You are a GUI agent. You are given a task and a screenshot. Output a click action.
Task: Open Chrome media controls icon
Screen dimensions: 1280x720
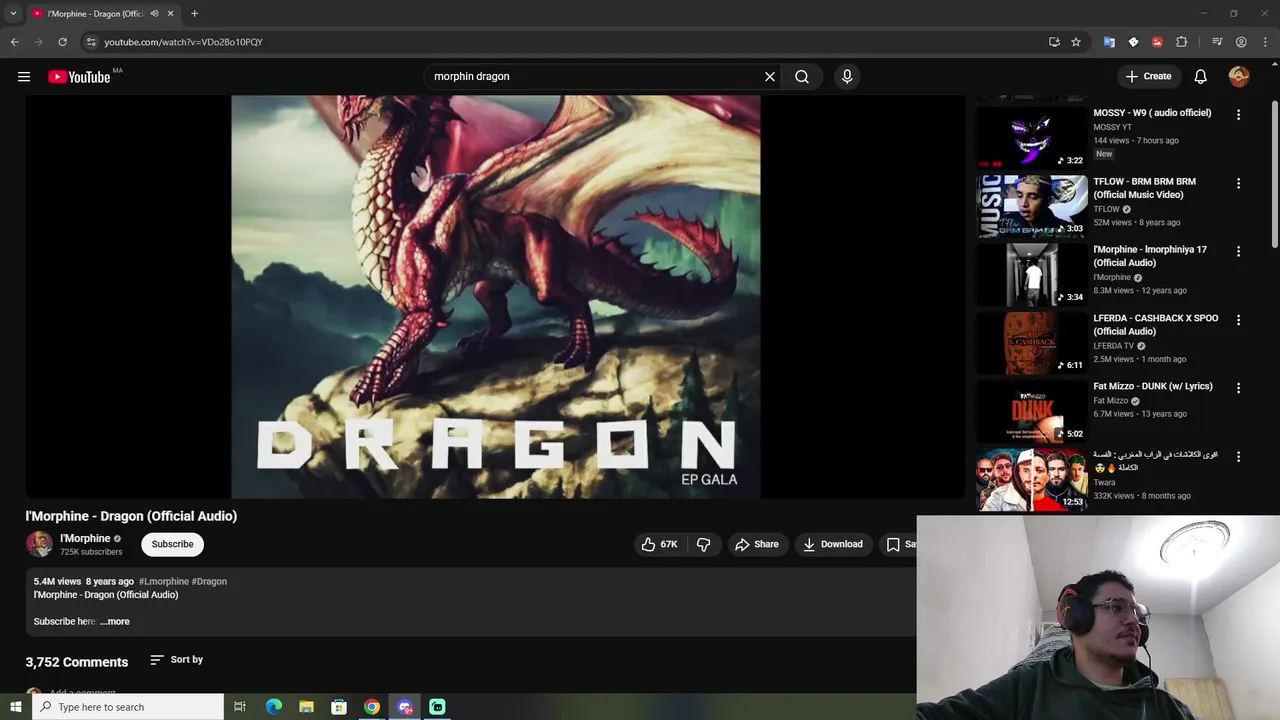coord(1217,42)
